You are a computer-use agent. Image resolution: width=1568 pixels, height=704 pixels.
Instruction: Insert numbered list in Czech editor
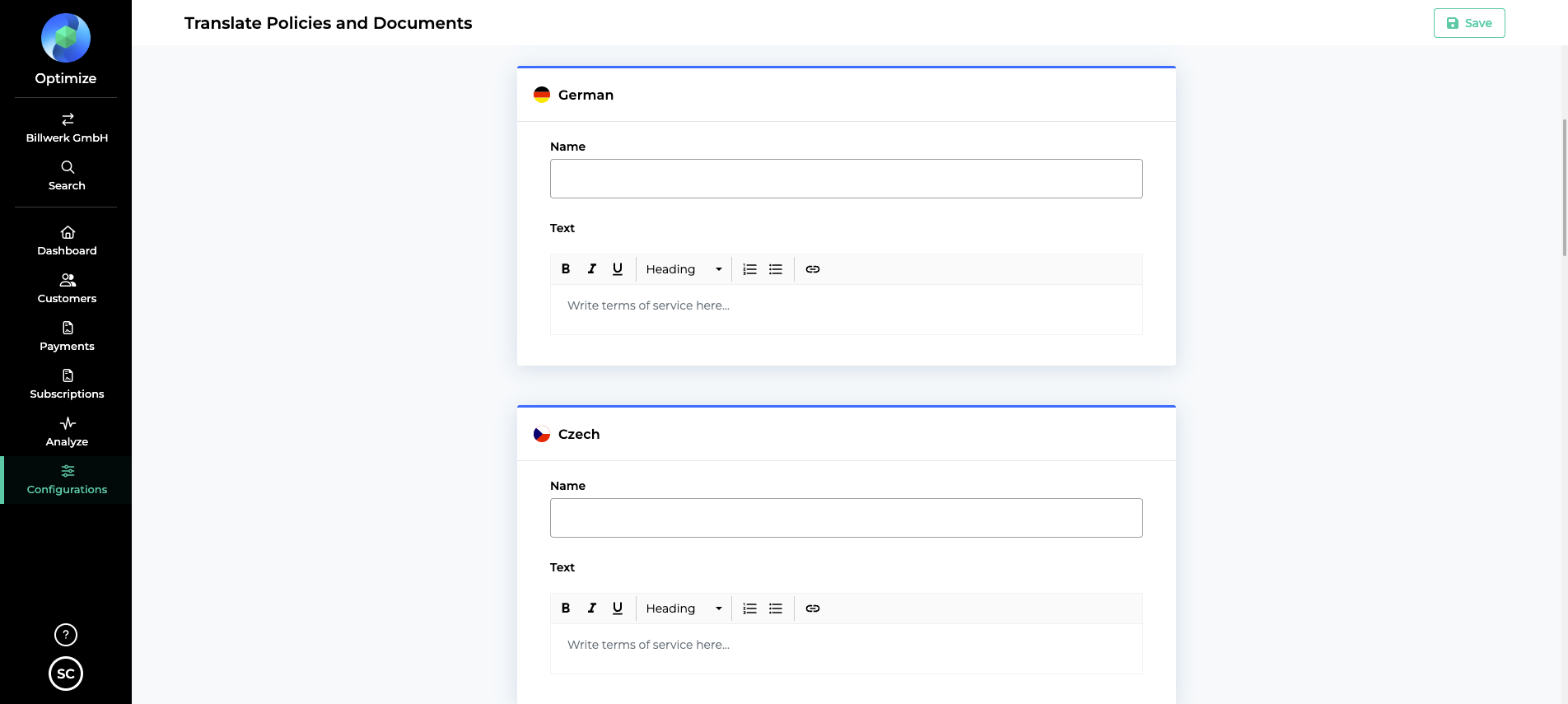[x=749, y=608]
